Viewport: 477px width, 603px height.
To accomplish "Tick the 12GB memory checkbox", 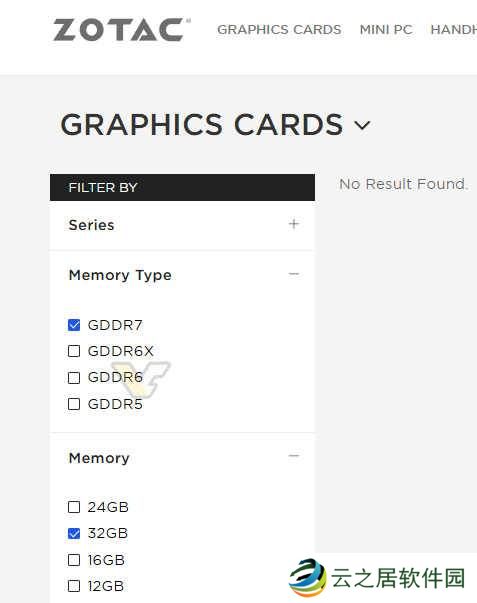I will pyautogui.click(x=74, y=586).
